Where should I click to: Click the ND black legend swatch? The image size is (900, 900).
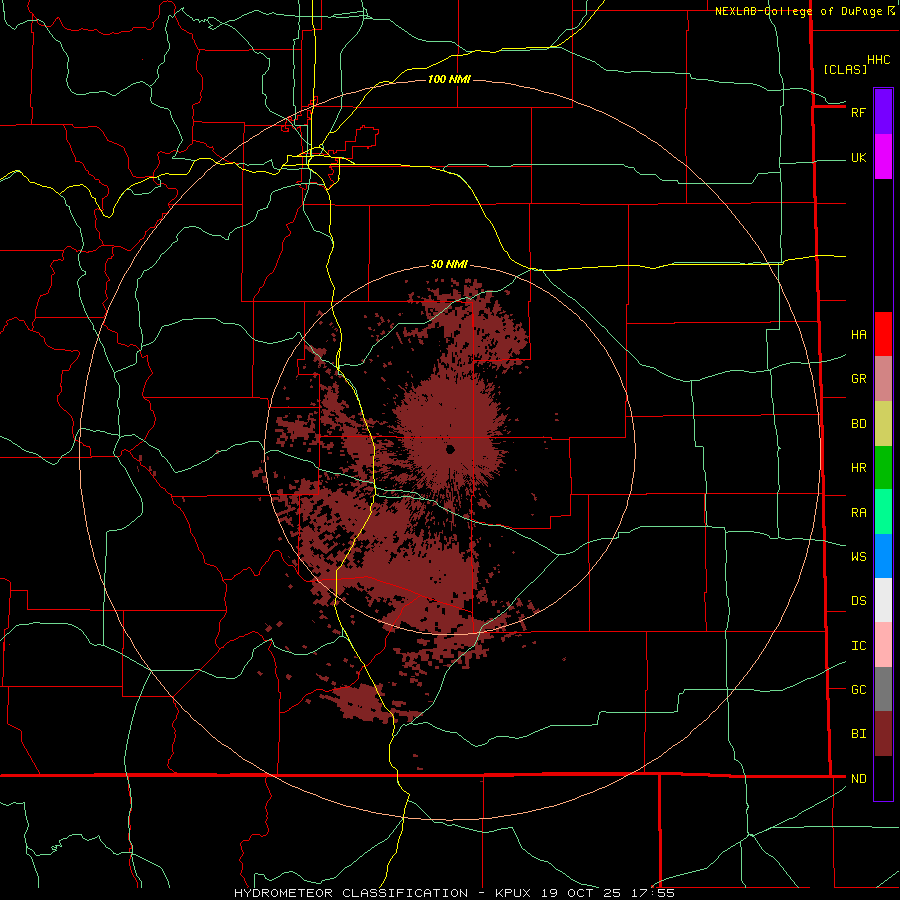(883, 778)
